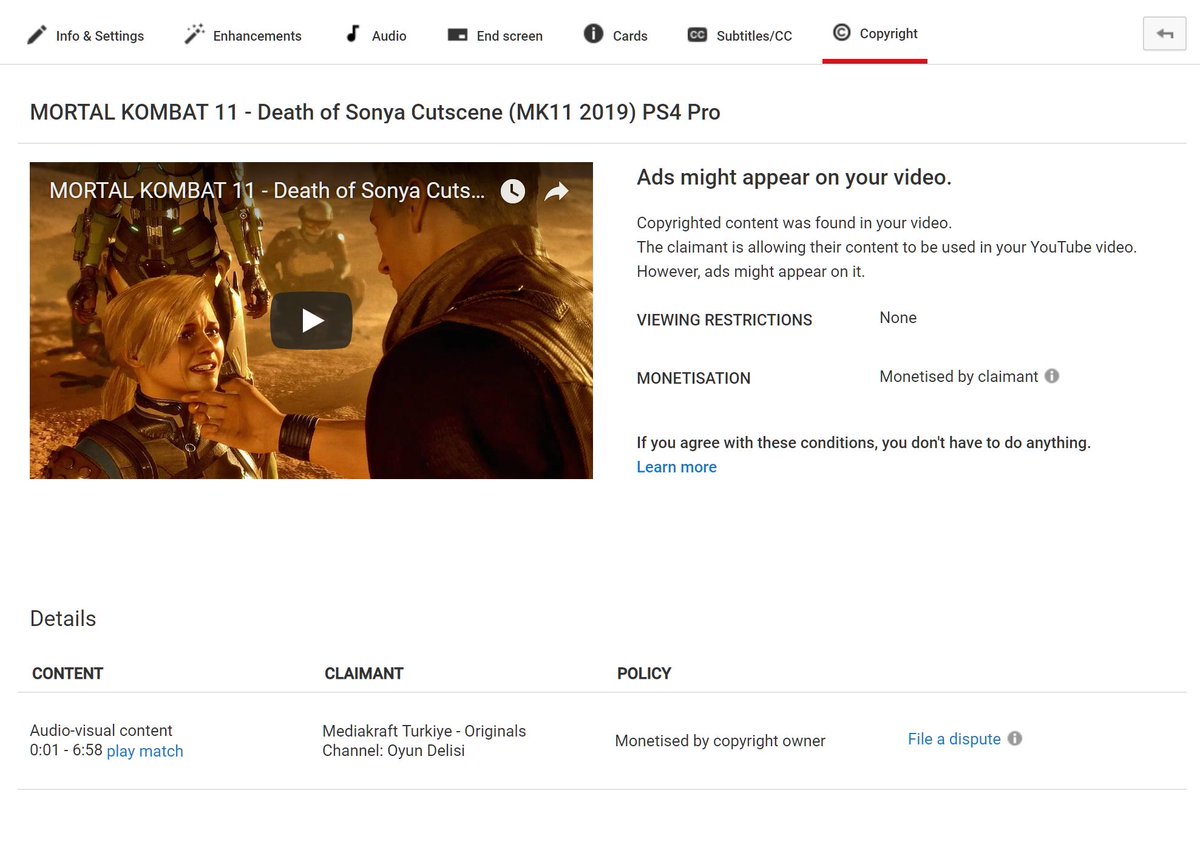This screenshot has height=861, width=1200.
Task: Click the End screen rectangle icon
Action: [457, 35]
